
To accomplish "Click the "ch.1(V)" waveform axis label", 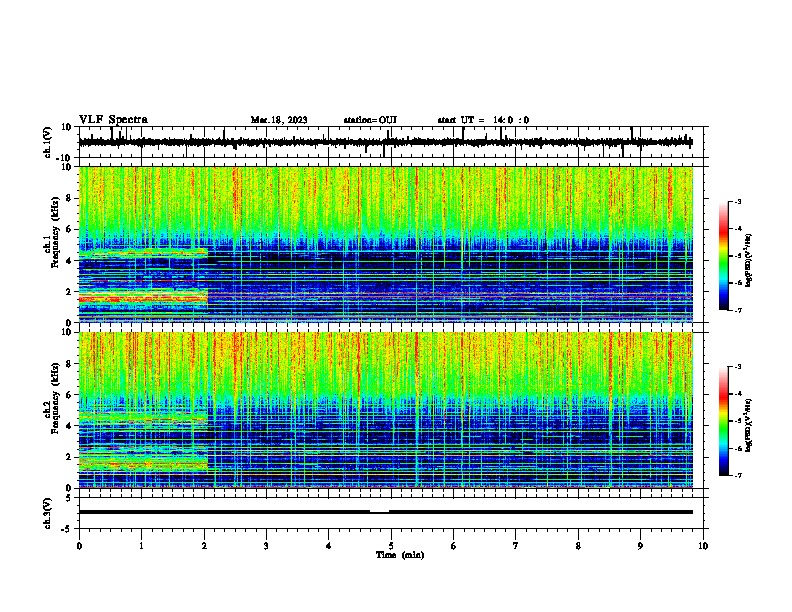I will tap(48, 142).
